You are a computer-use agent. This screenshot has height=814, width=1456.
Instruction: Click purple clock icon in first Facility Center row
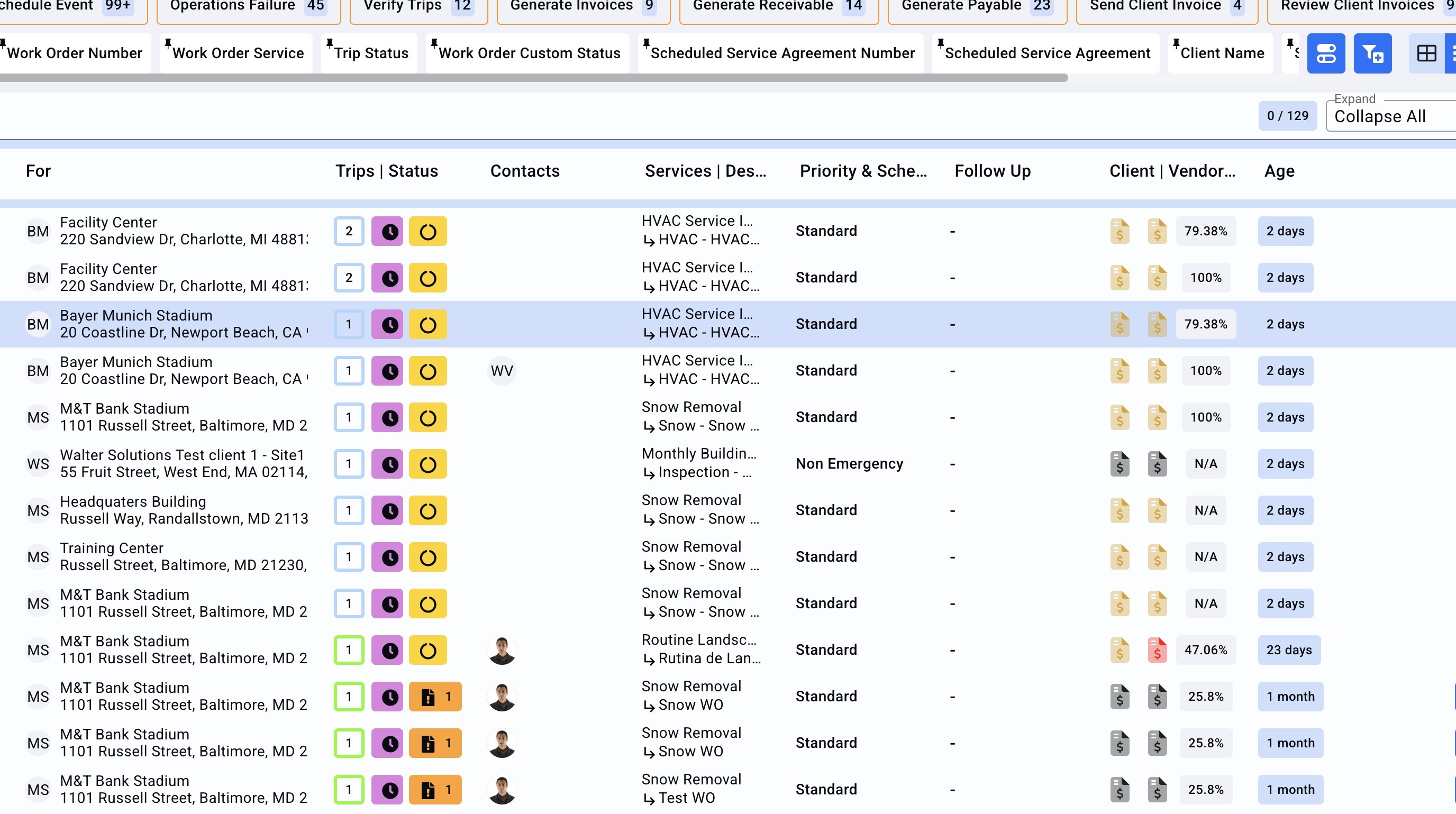click(387, 231)
